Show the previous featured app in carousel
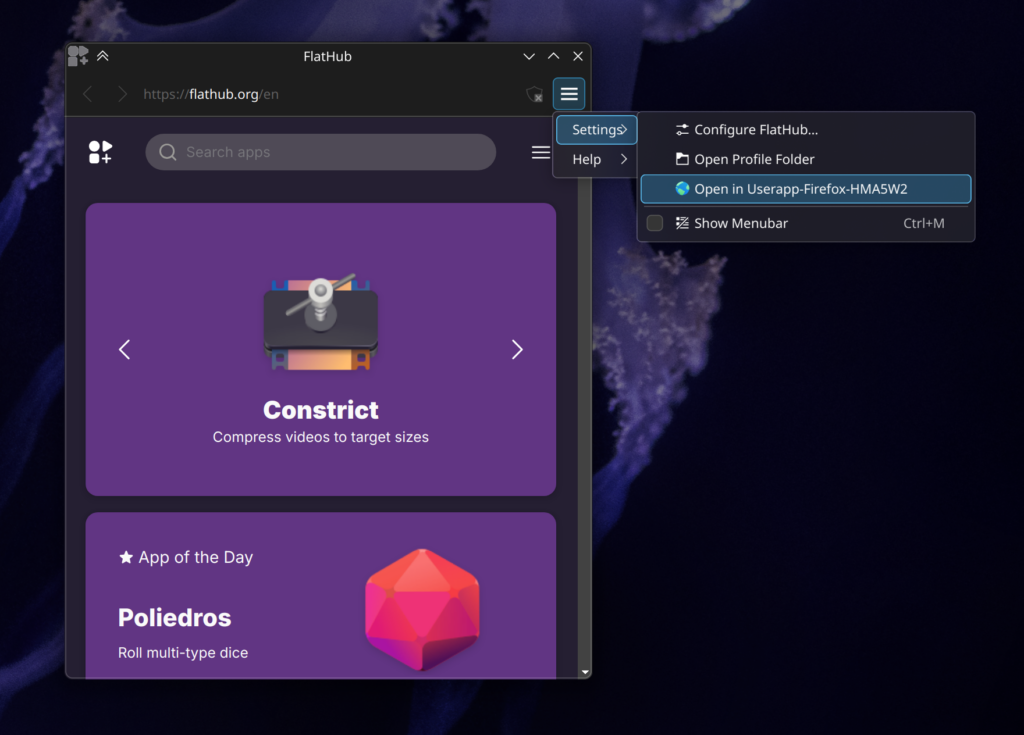This screenshot has width=1024, height=735. pyautogui.click(x=125, y=349)
